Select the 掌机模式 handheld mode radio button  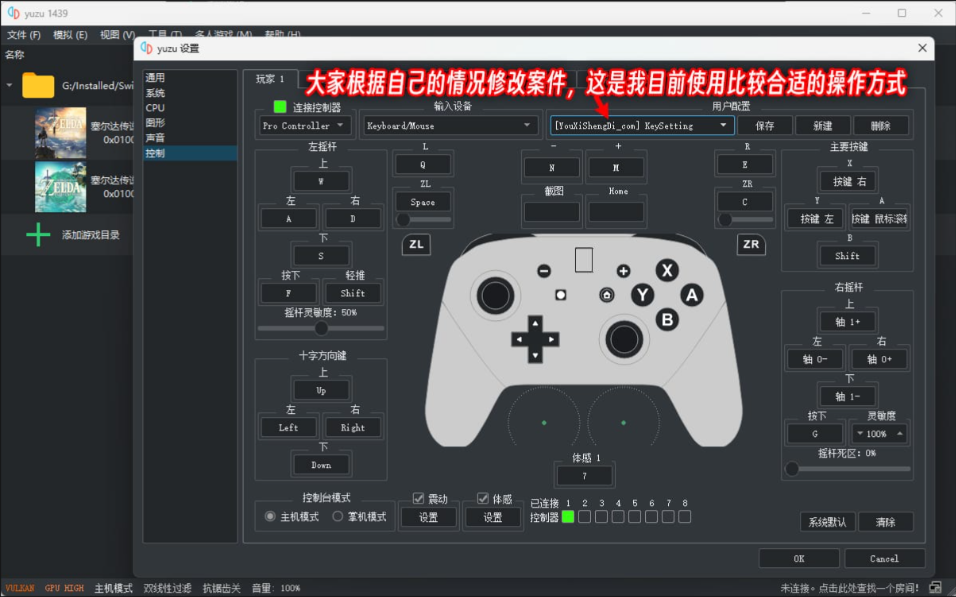click(337, 517)
